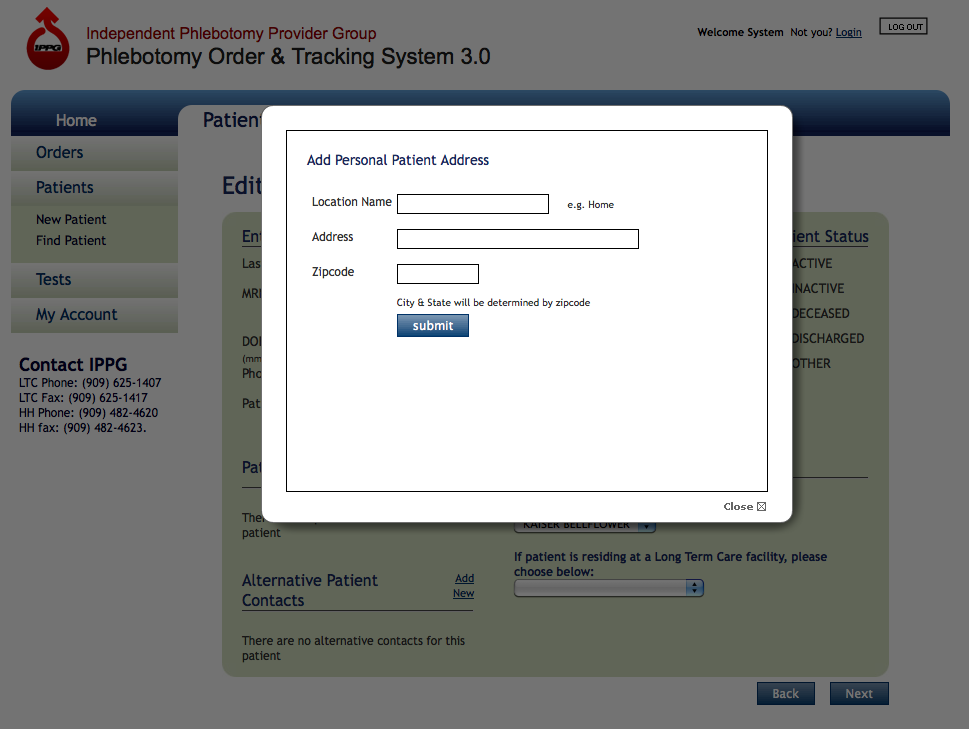The height and width of the screenshot is (729, 969).
Task: Focus the Location Name field
Action: coord(473,204)
